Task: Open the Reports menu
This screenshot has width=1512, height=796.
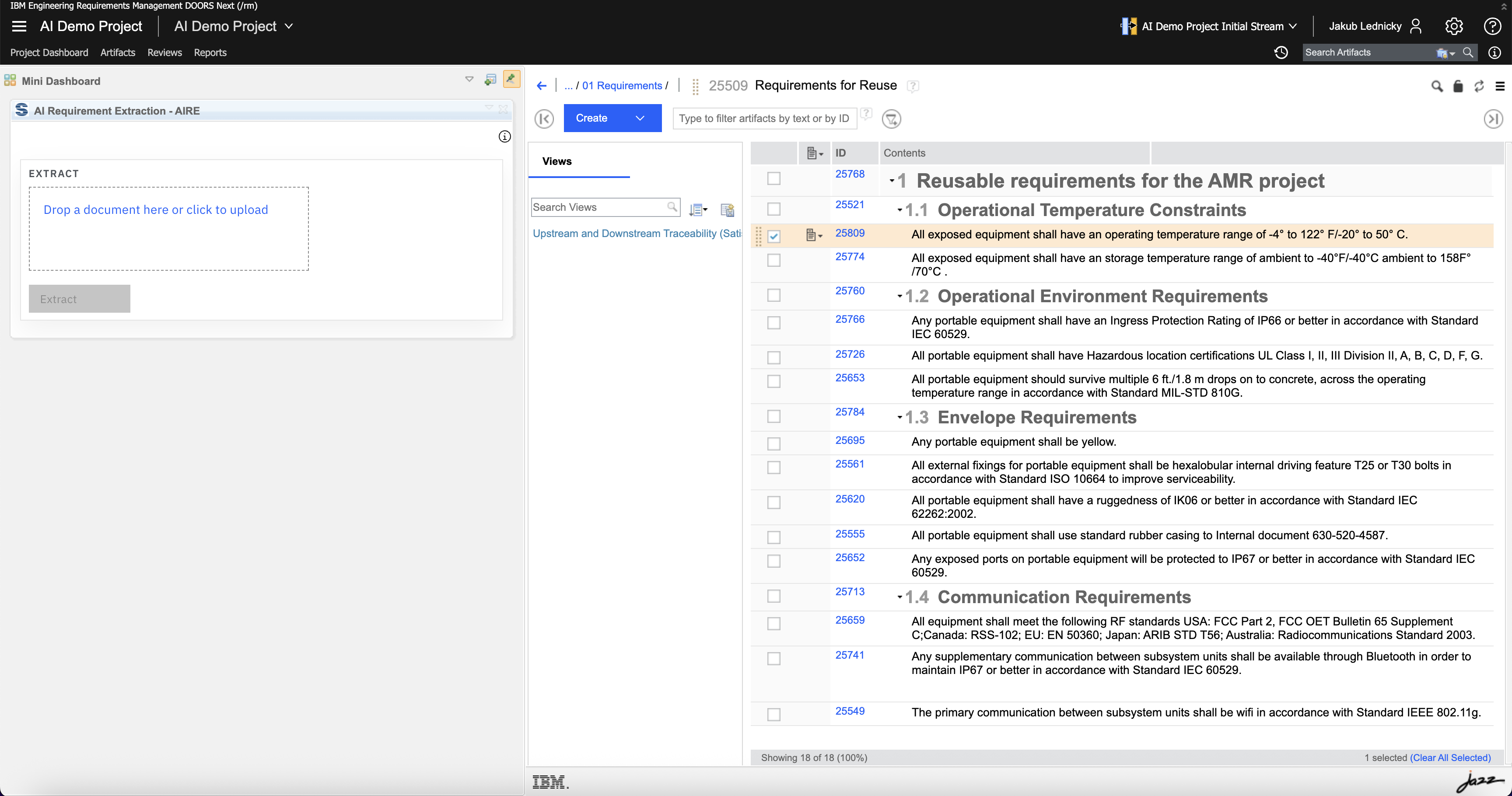Action: pyautogui.click(x=210, y=53)
